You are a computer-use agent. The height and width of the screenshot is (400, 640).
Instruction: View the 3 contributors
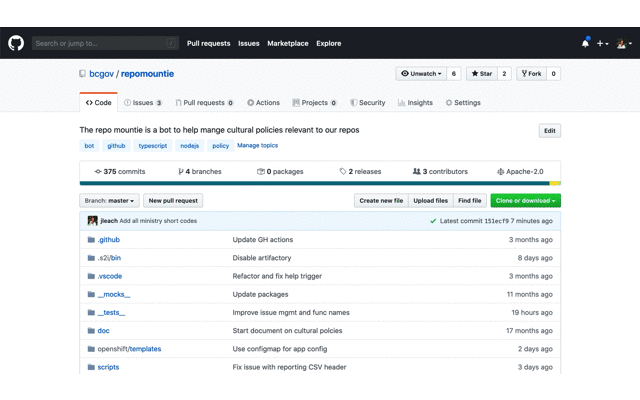click(x=440, y=171)
